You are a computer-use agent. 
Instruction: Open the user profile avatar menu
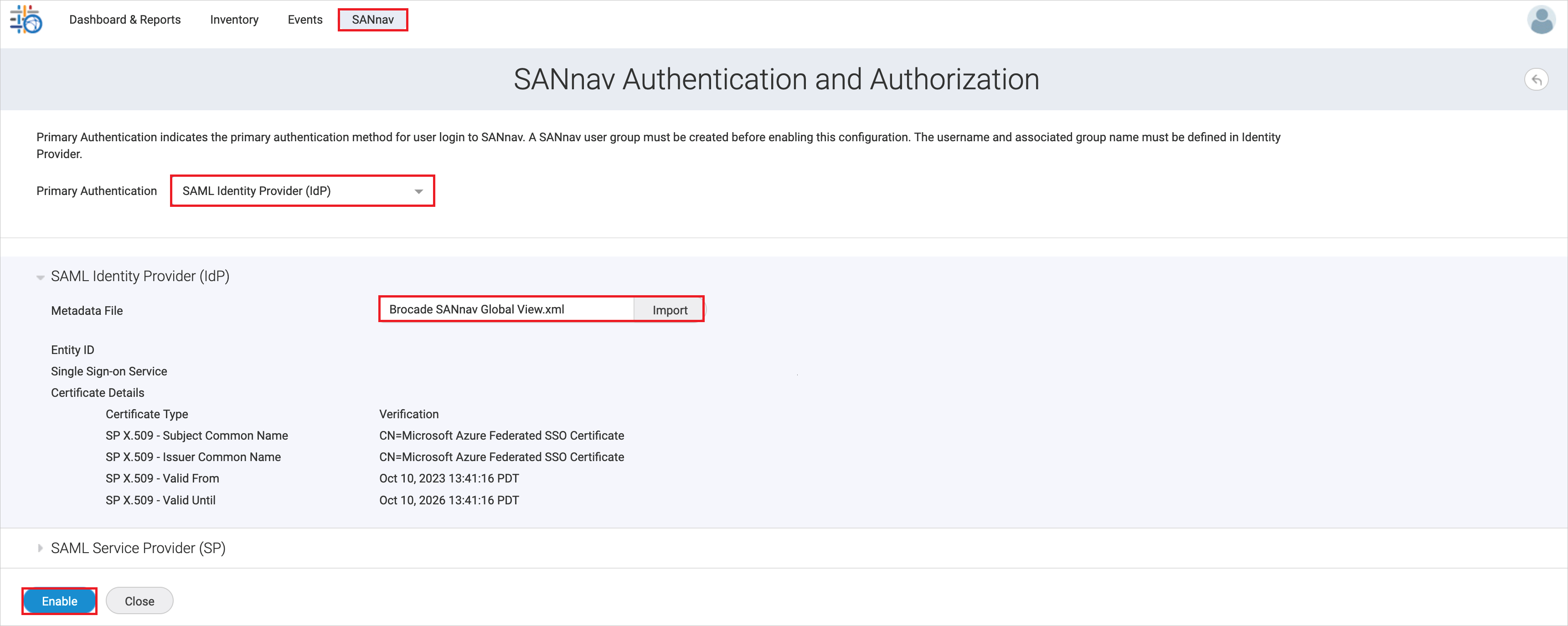point(1541,20)
